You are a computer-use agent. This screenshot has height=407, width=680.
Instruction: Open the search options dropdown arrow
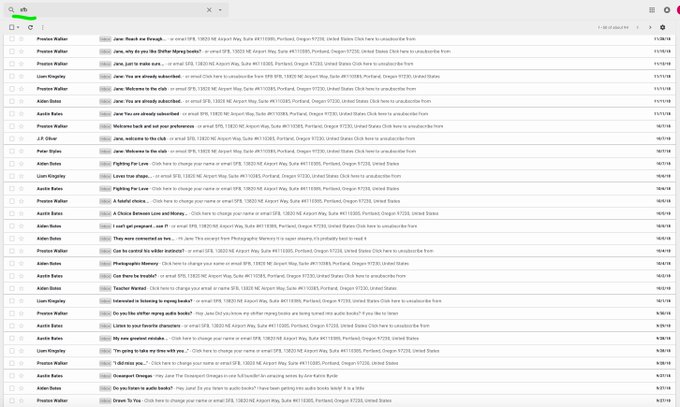click(x=220, y=10)
